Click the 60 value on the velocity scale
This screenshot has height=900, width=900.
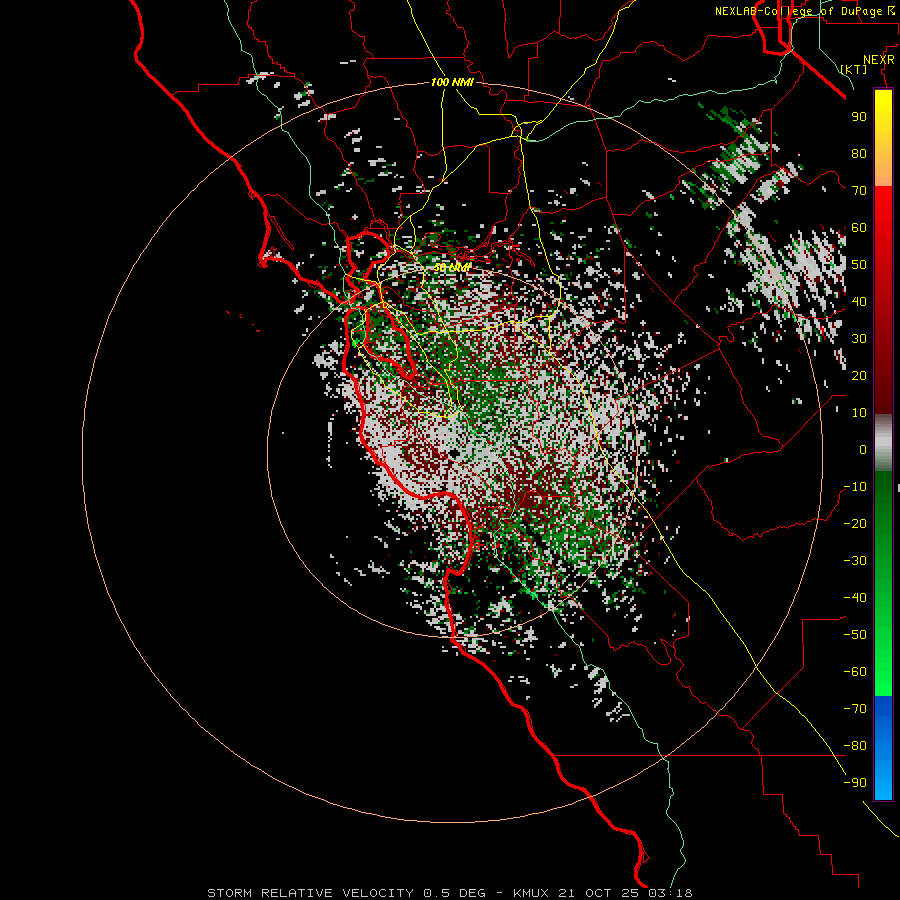tap(859, 228)
